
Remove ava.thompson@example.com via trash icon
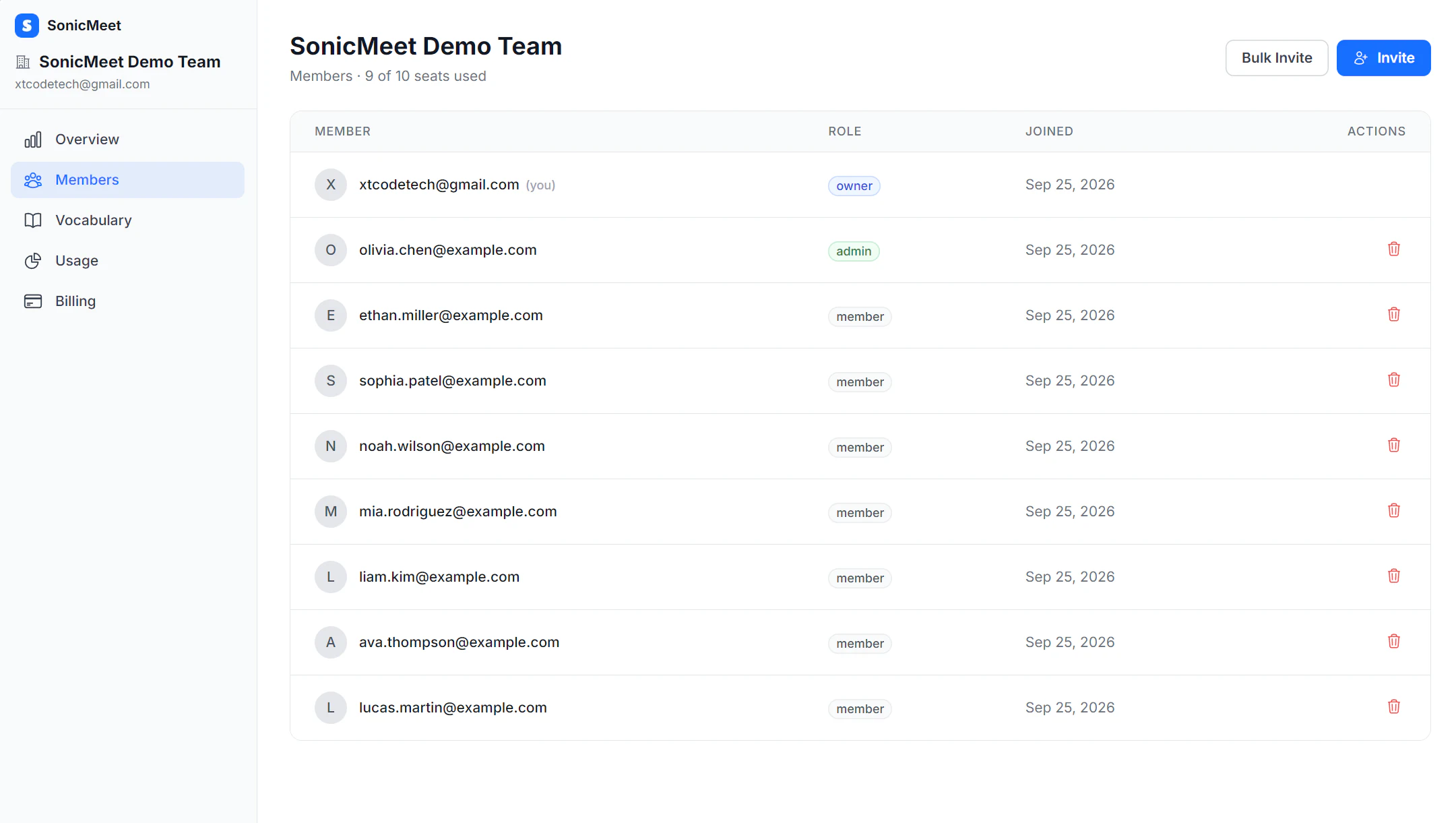[1394, 642]
